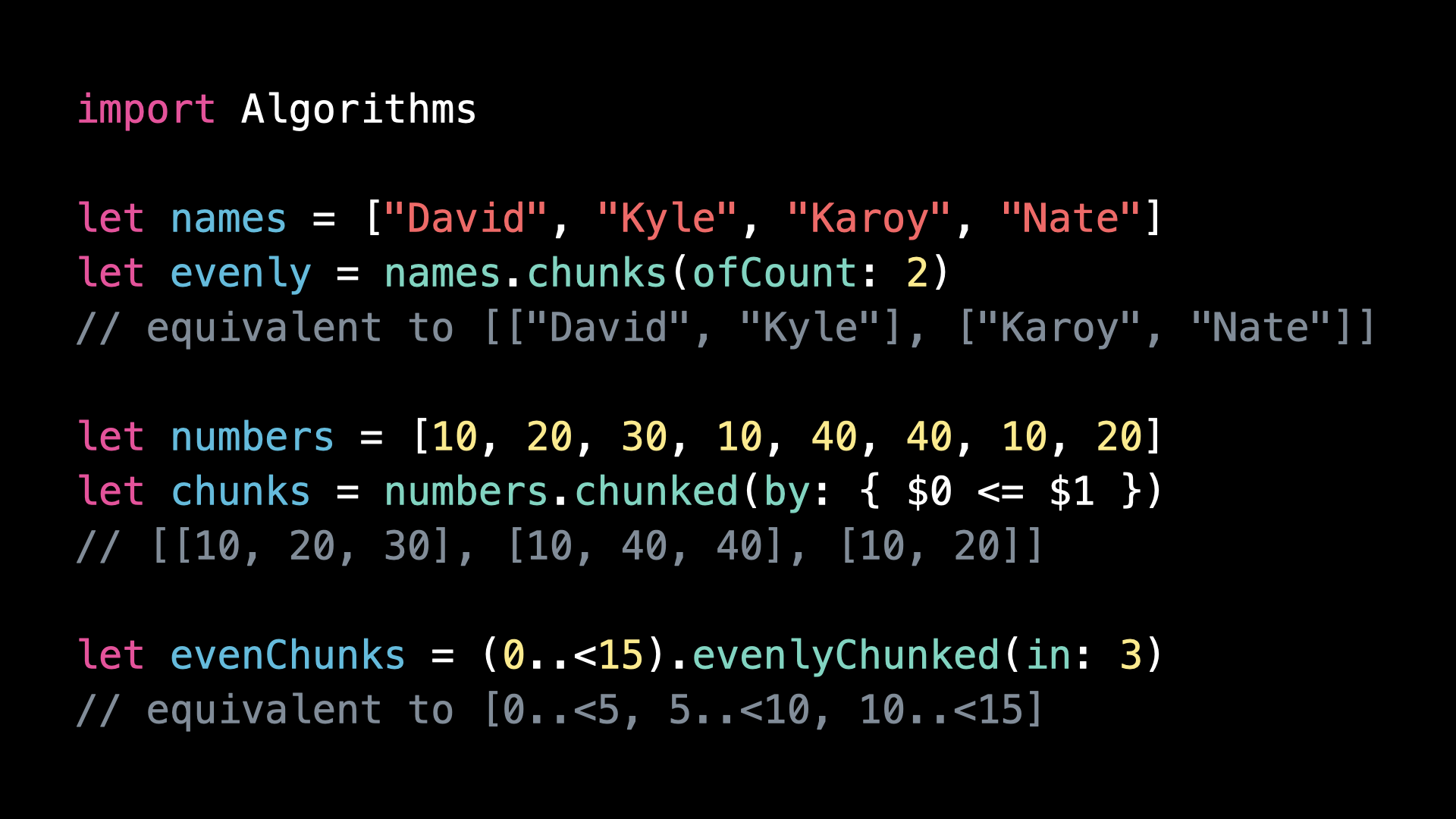Screen dimensions: 1456x819
Task: Click the "Kyle" string literal
Action: (667, 218)
